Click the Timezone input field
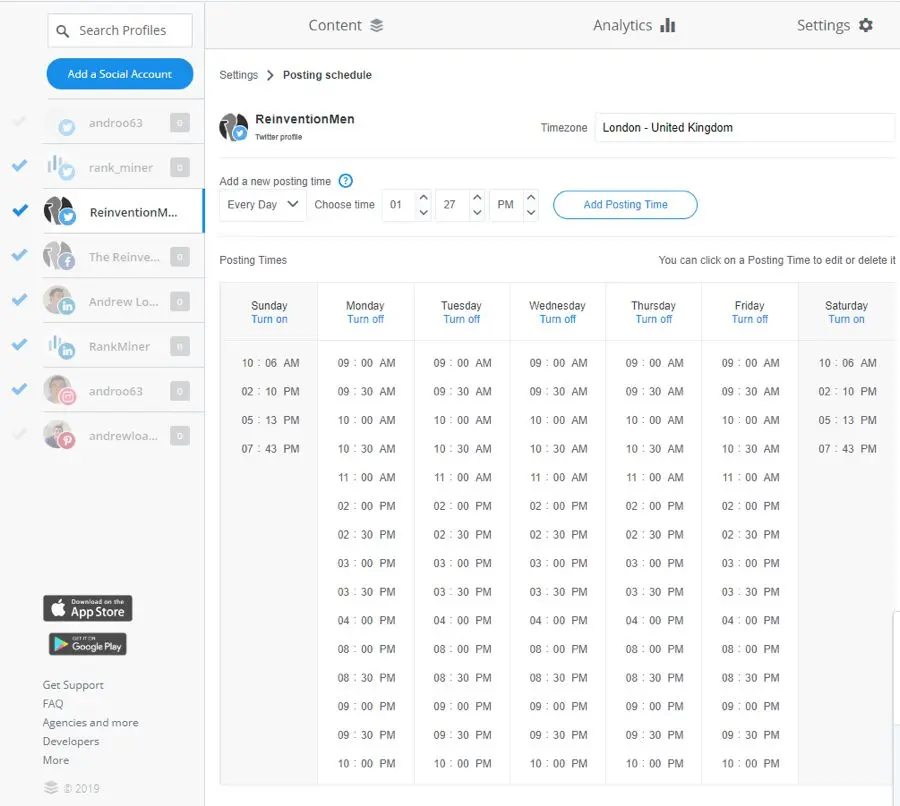The height and width of the screenshot is (806, 900). tap(744, 128)
